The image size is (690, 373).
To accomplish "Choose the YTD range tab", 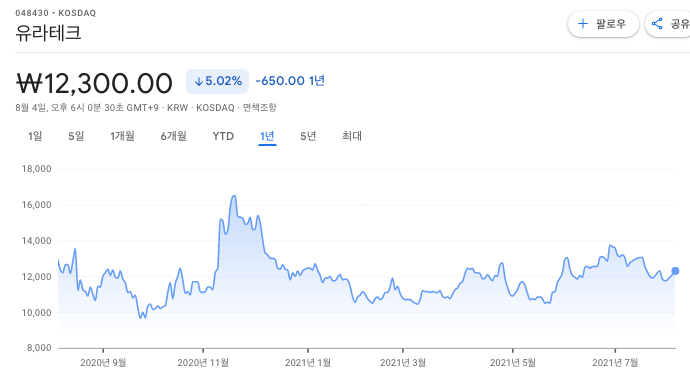I will 223,136.
